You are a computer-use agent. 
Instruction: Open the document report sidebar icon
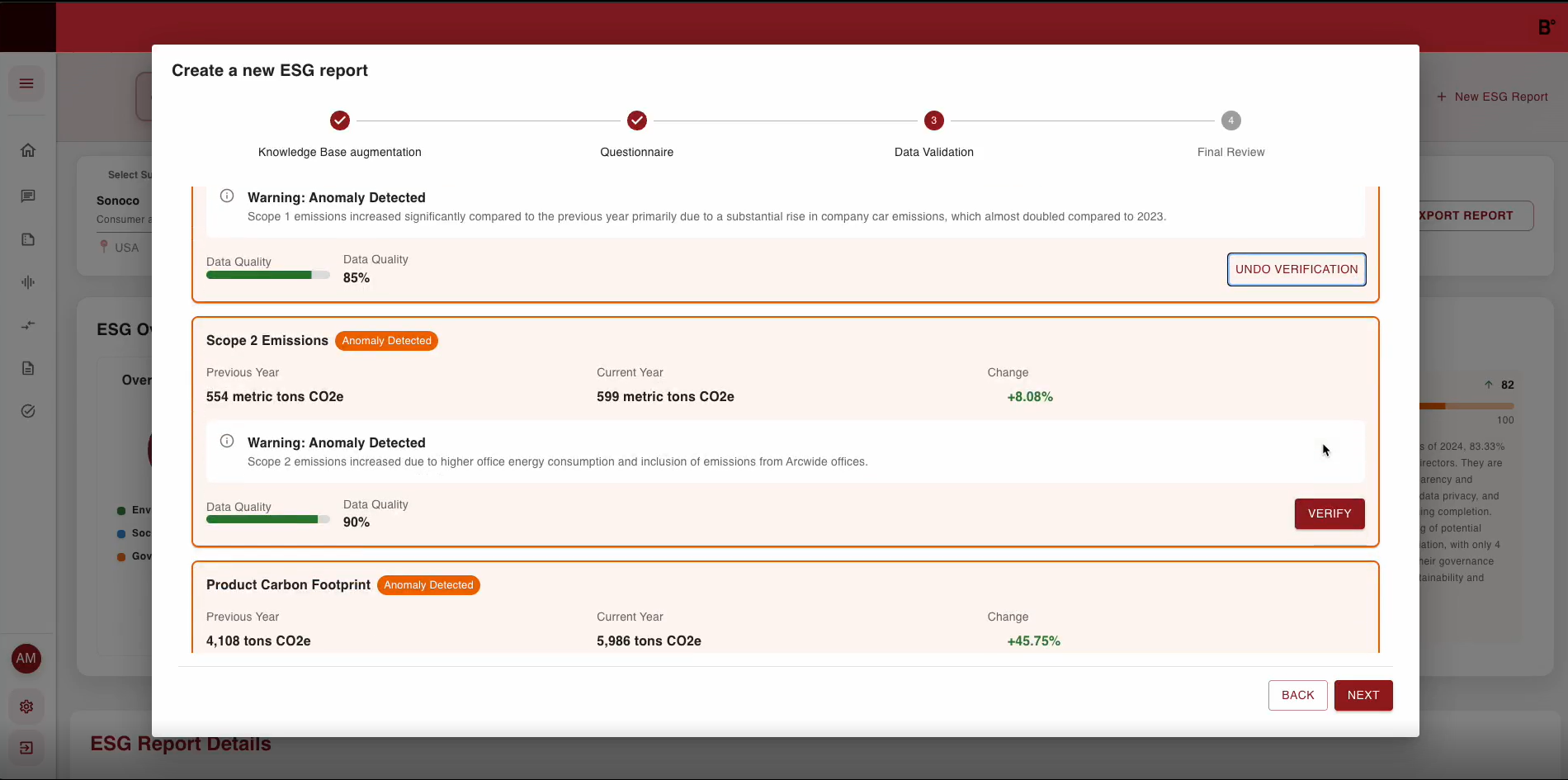click(x=28, y=368)
